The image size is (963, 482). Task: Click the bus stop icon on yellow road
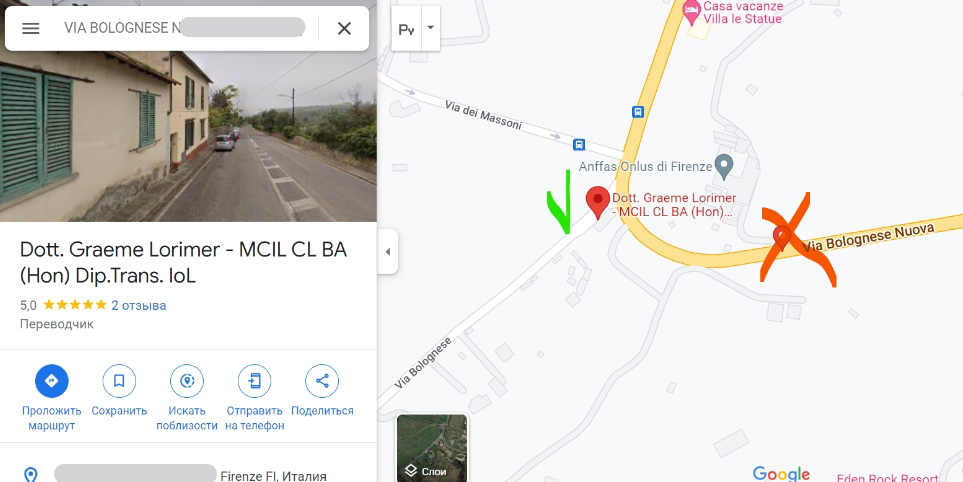[x=638, y=112]
